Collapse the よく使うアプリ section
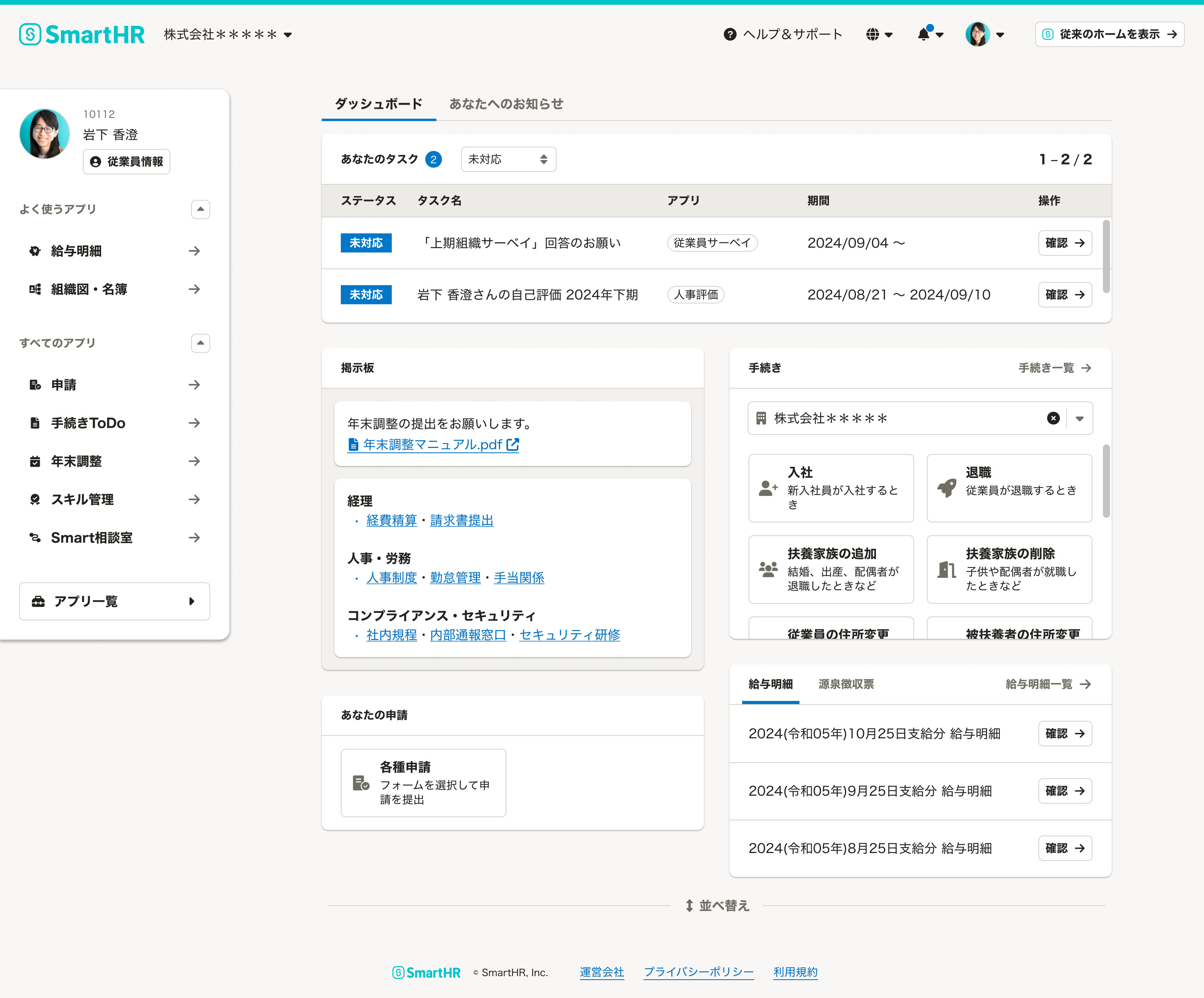Screen dimensions: 1204x998 click(x=200, y=209)
